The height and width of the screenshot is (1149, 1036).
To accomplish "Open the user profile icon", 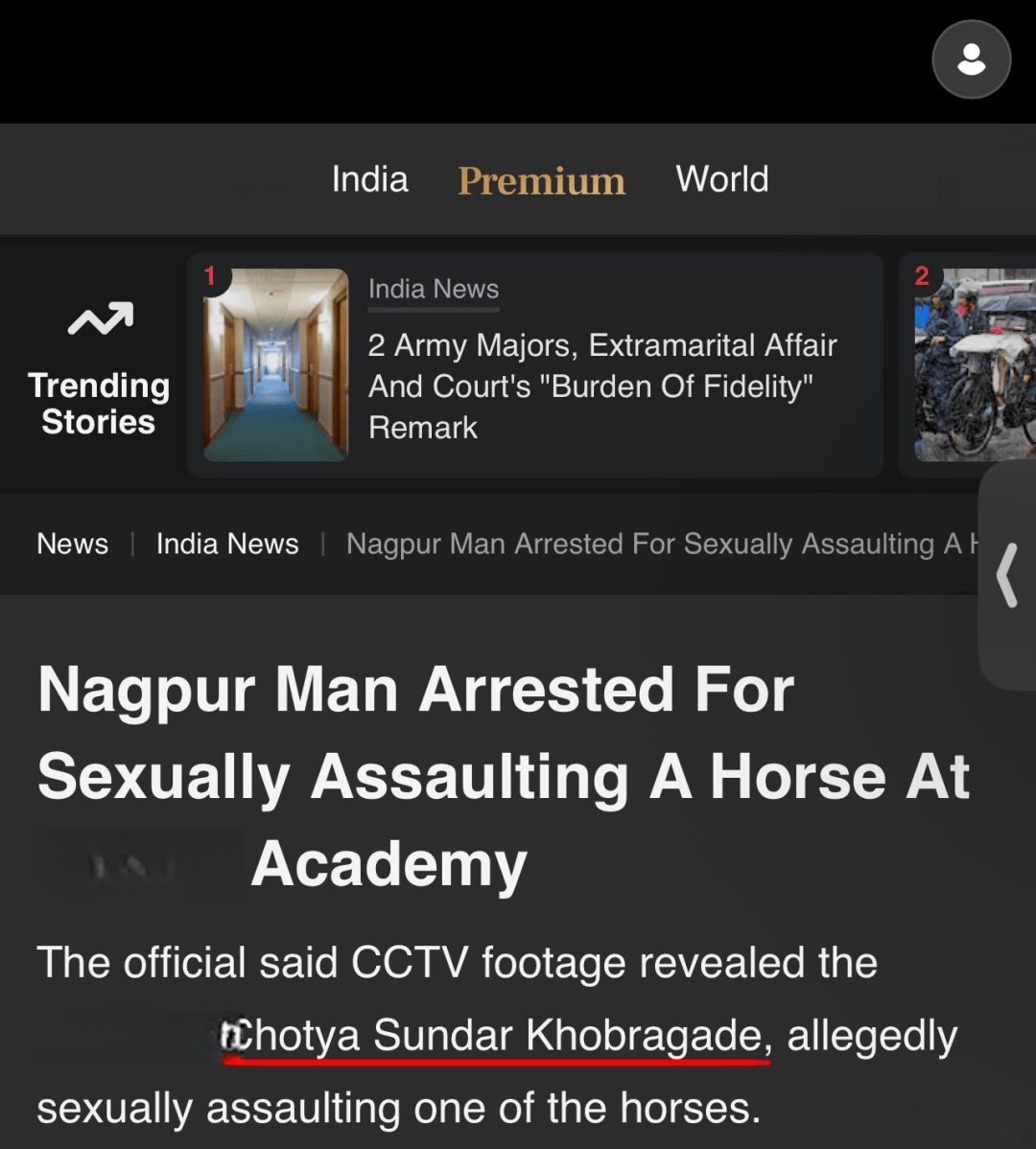I will point(972,59).
